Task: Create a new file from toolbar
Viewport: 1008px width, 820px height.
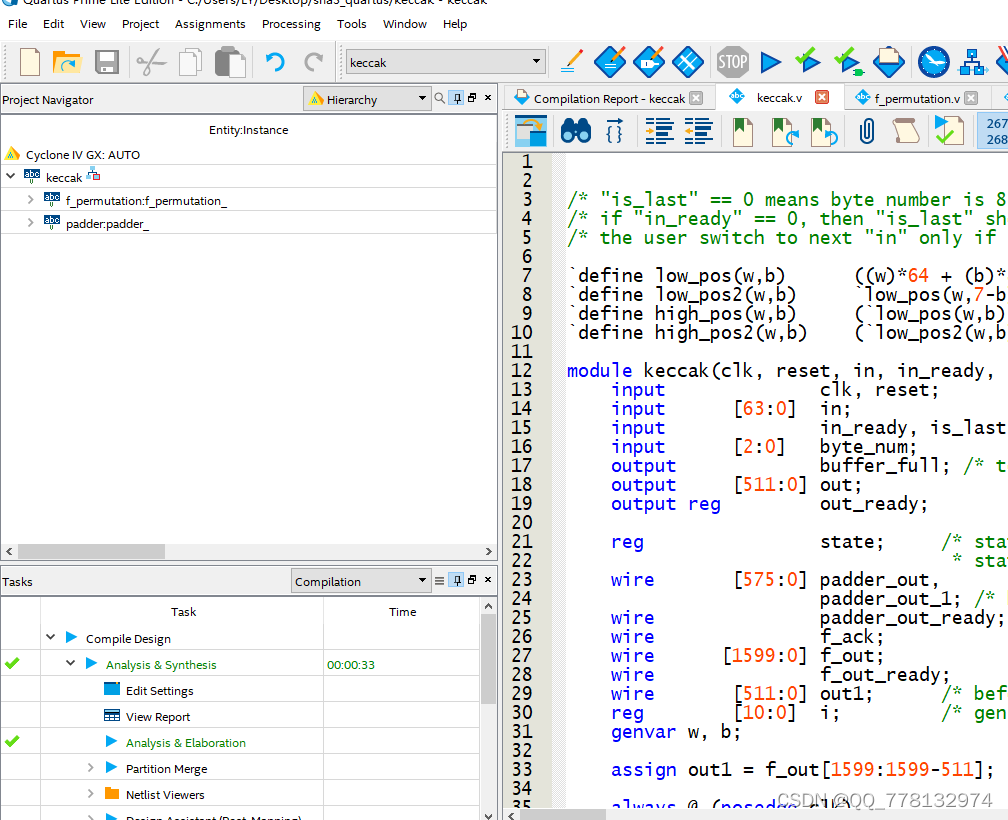Action: pos(30,62)
